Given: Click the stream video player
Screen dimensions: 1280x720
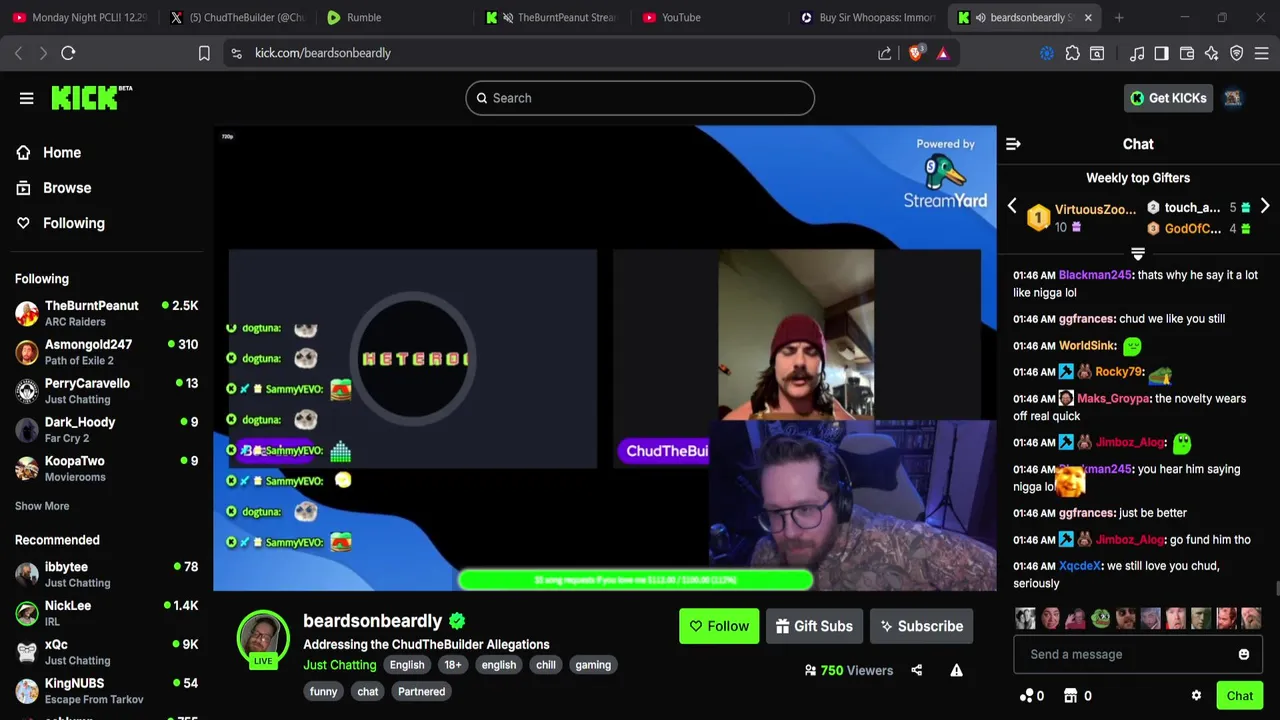Looking at the screenshot, I should pos(605,358).
